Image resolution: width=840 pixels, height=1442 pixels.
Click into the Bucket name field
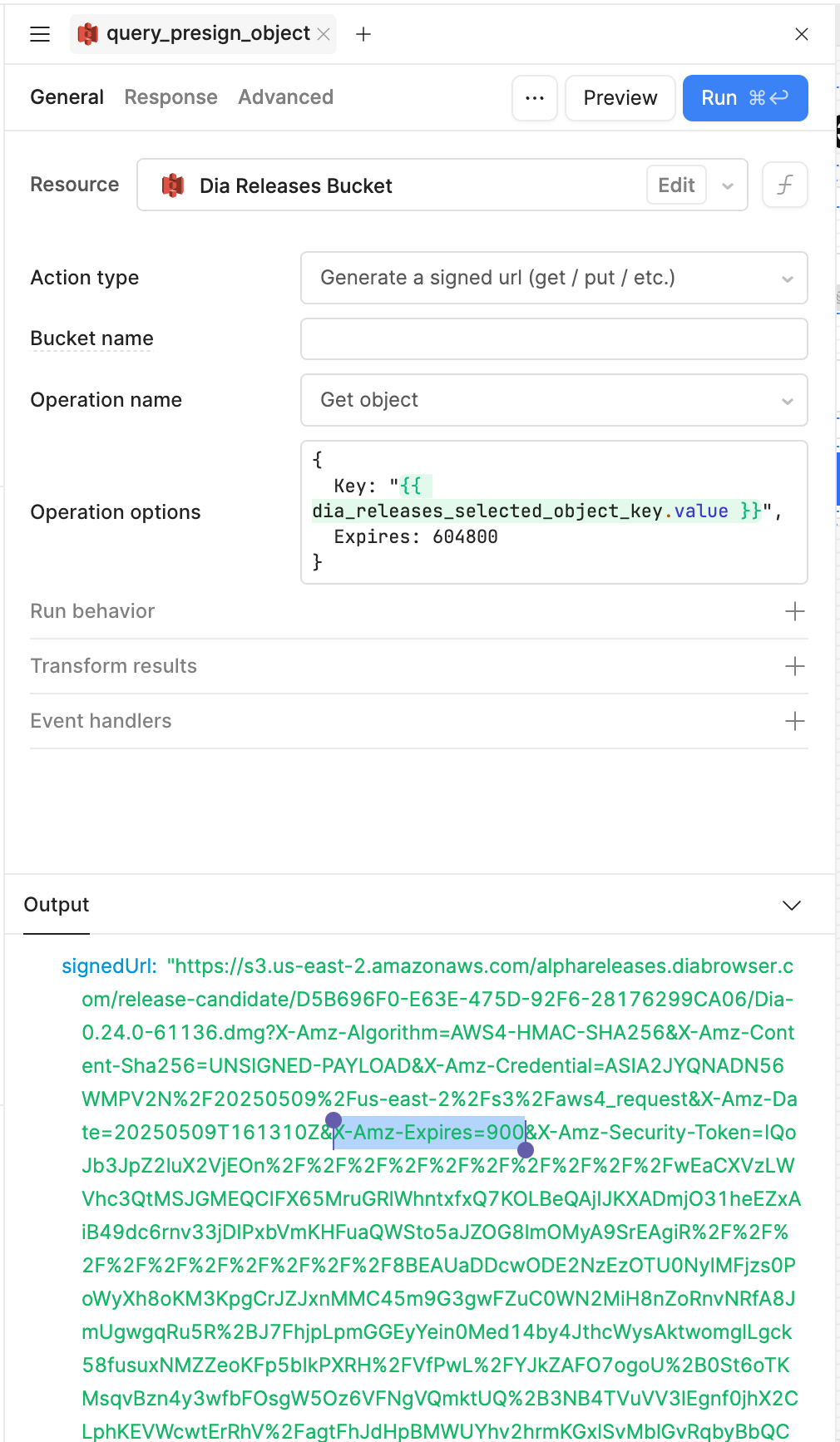click(554, 338)
